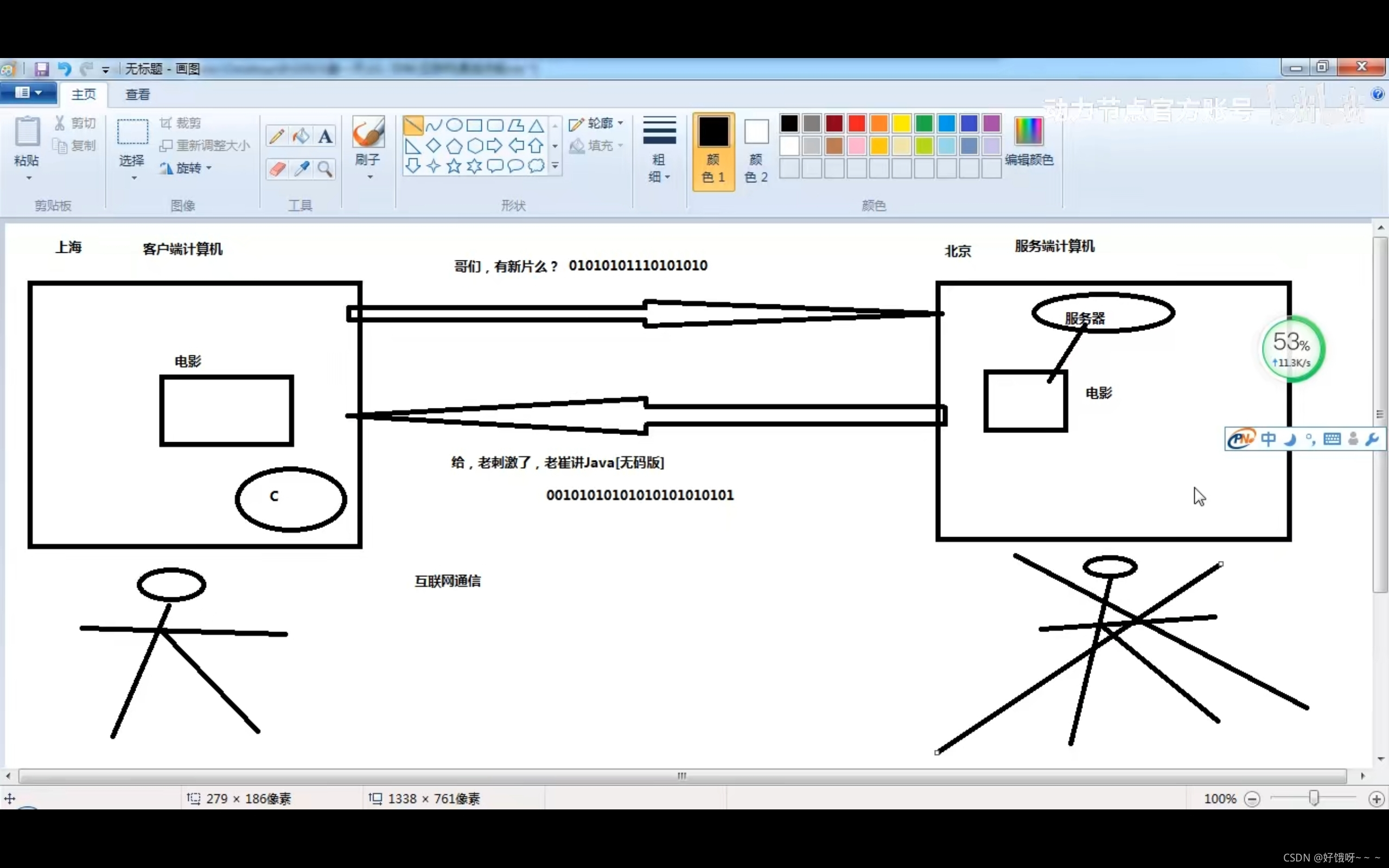The height and width of the screenshot is (868, 1389).
Task: Open the Rotate (旋转) dropdown
Action: point(187,168)
